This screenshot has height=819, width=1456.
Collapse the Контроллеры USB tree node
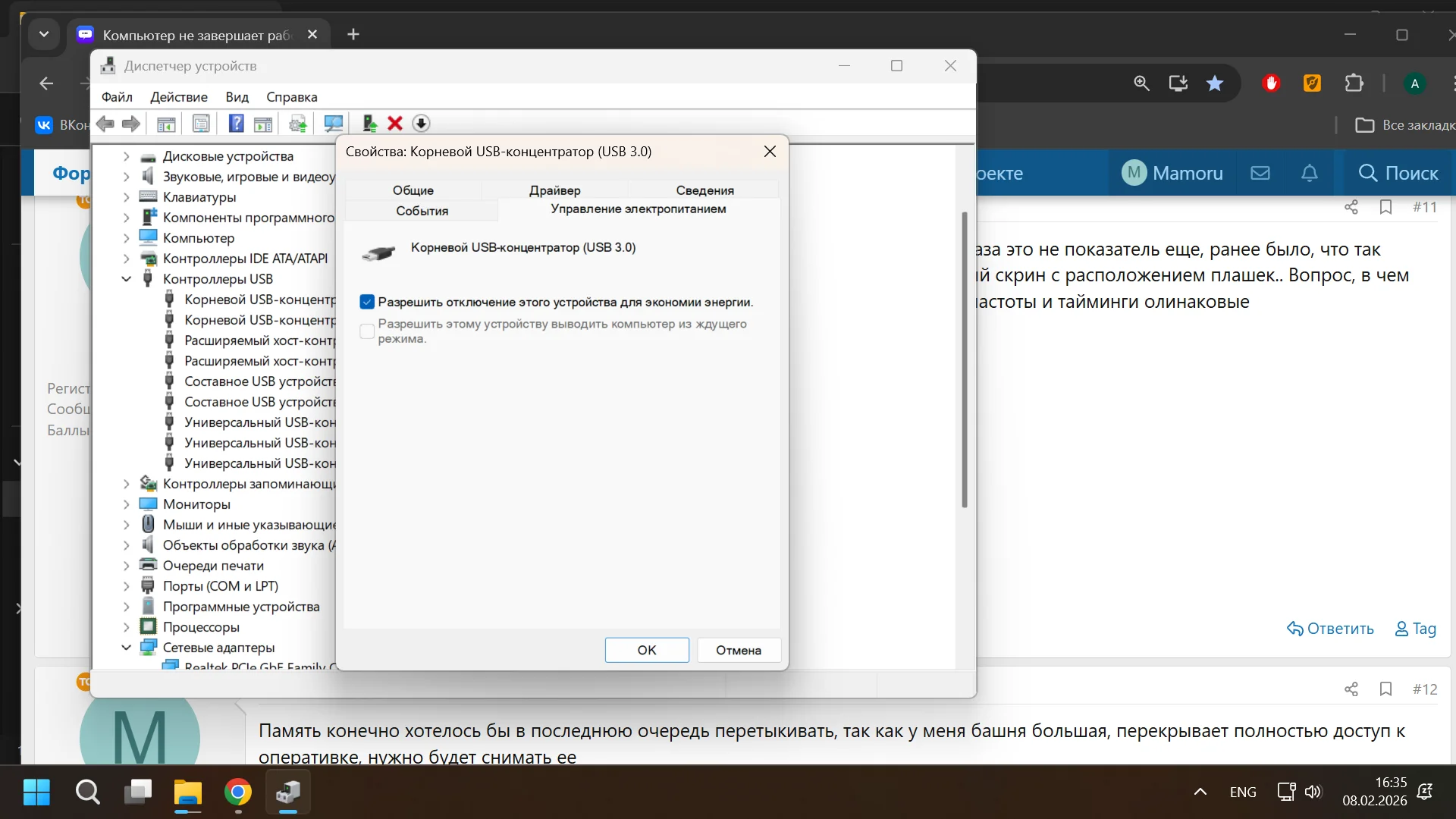pos(127,279)
